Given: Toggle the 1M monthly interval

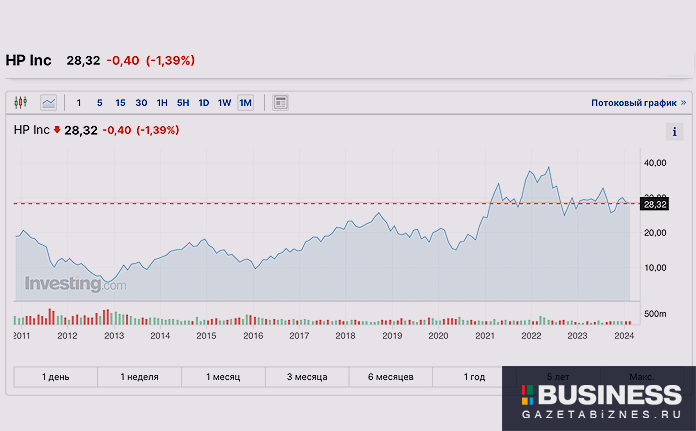Looking at the screenshot, I should pyautogui.click(x=245, y=102).
